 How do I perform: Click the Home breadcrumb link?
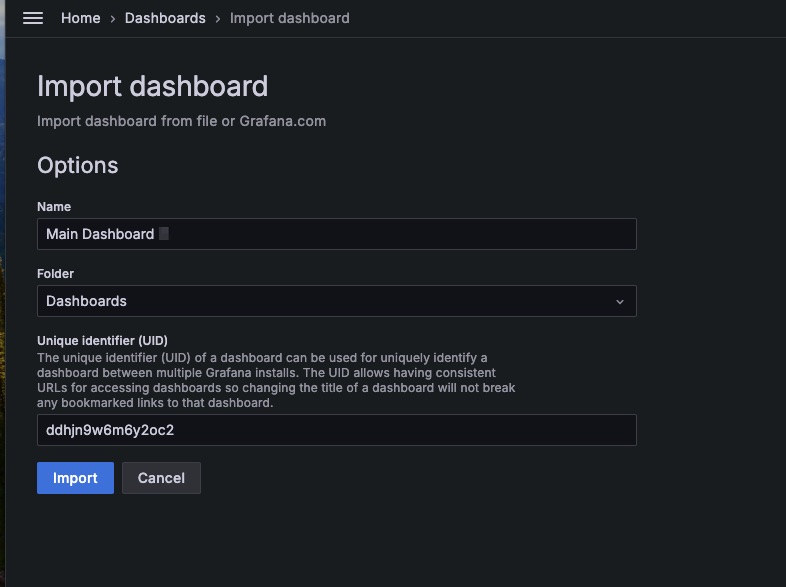(80, 18)
